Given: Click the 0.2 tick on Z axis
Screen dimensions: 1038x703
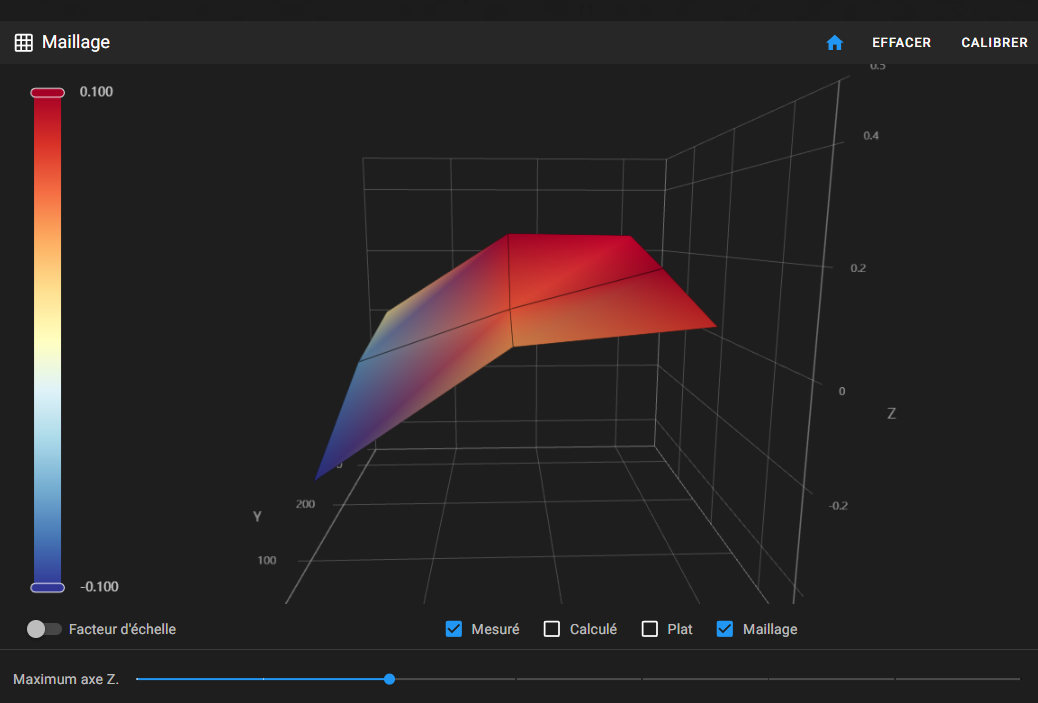Looking at the screenshot, I should click(858, 268).
